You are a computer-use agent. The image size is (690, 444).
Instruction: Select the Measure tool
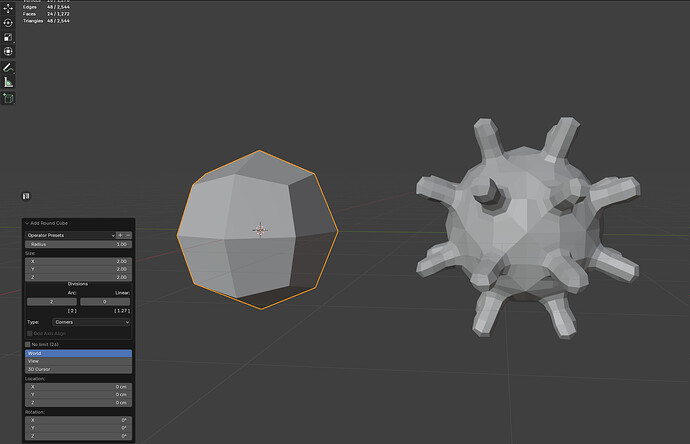pos(8,82)
